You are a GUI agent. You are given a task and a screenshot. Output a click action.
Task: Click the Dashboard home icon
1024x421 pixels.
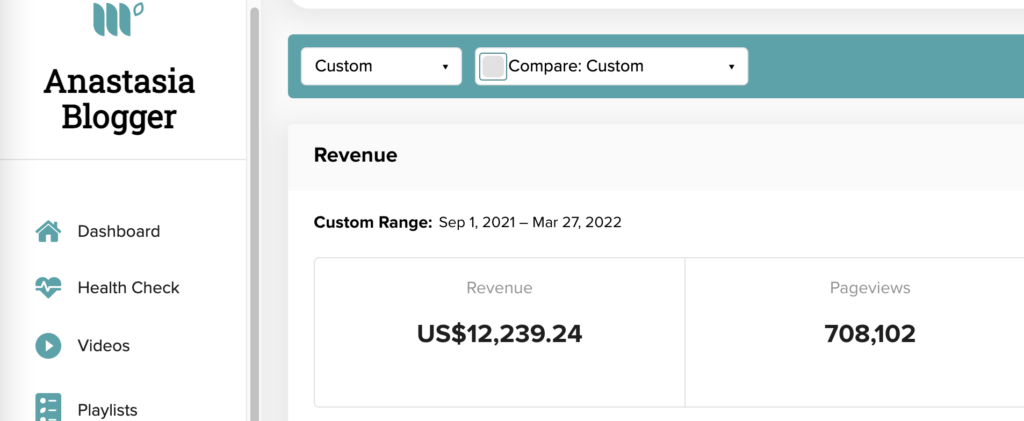pyautogui.click(x=48, y=232)
